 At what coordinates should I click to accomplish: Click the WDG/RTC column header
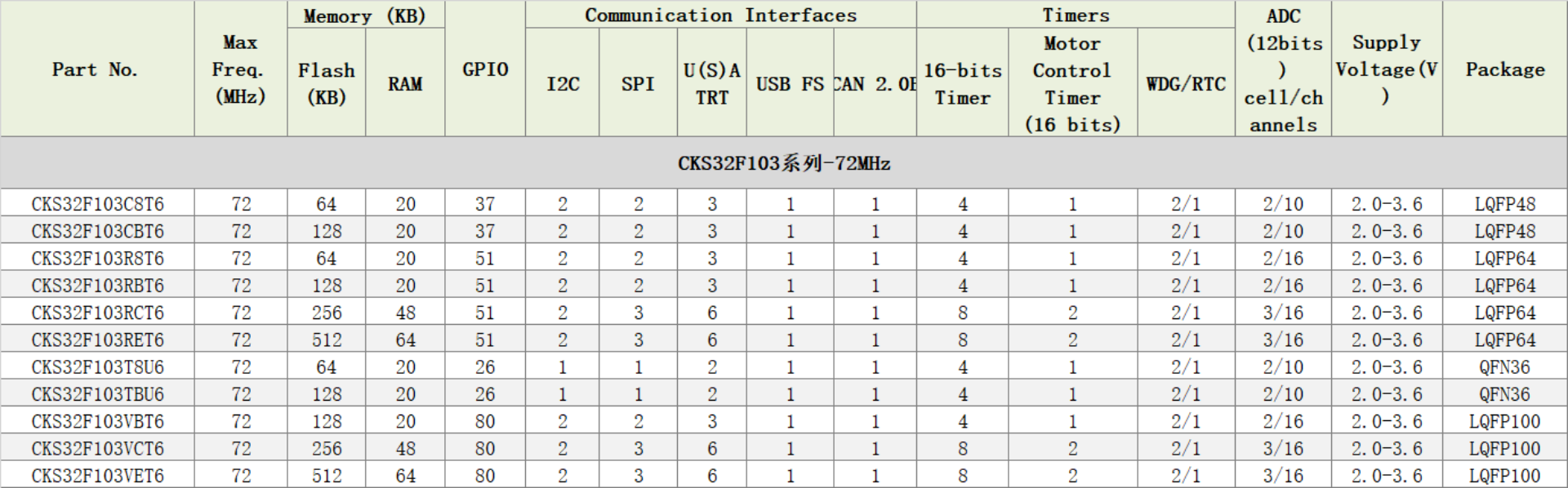tap(1186, 82)
